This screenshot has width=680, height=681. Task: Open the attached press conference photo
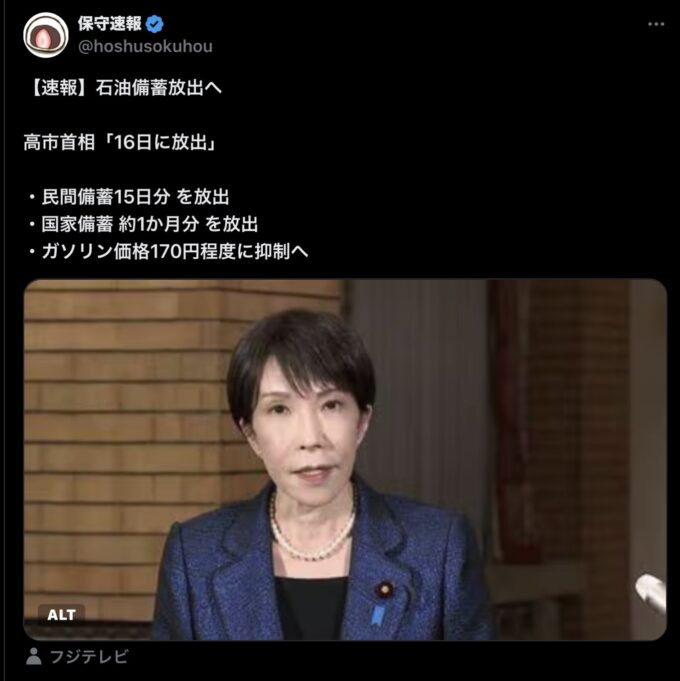point(345,460)
